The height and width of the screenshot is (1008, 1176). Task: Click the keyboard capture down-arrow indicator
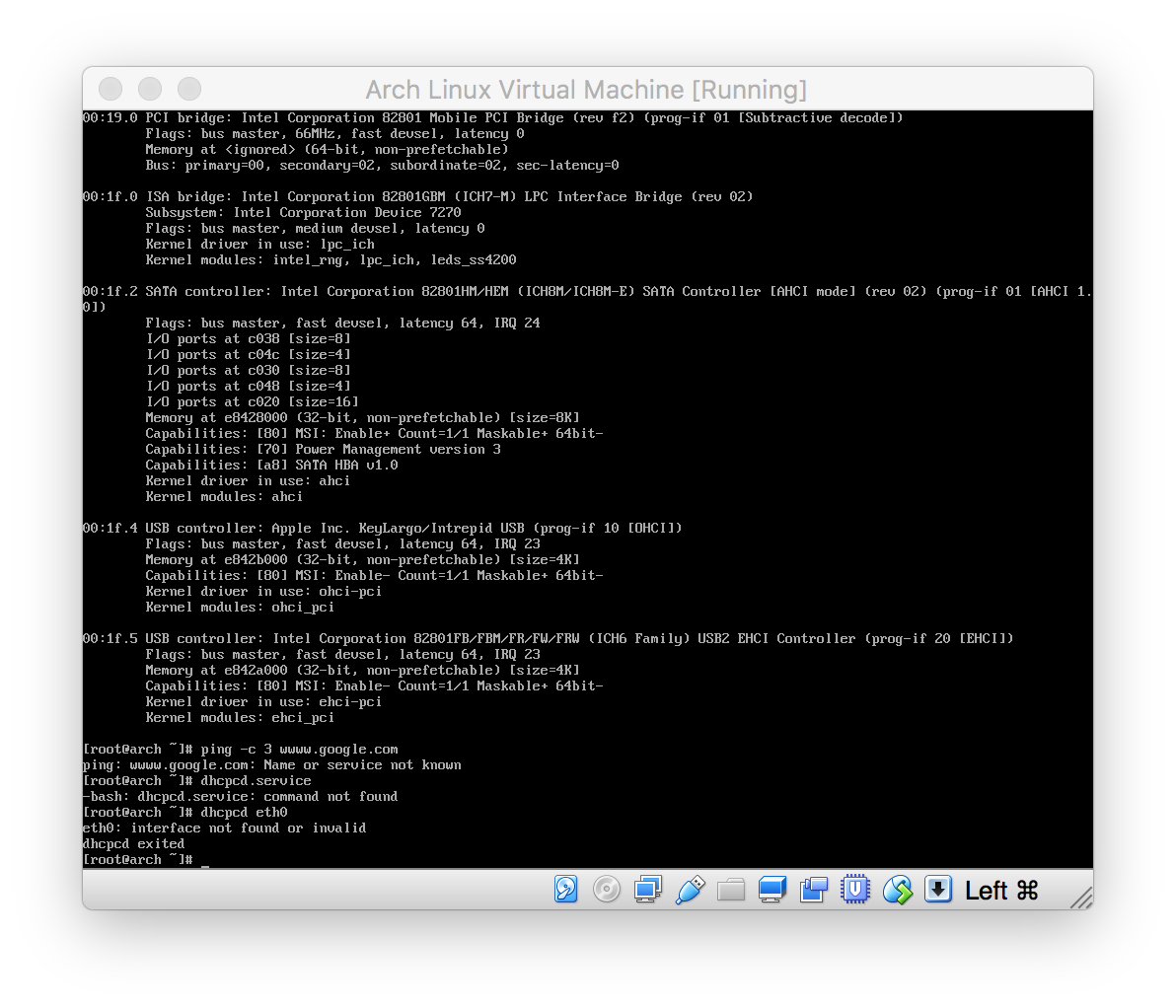[x=938, y=890]
